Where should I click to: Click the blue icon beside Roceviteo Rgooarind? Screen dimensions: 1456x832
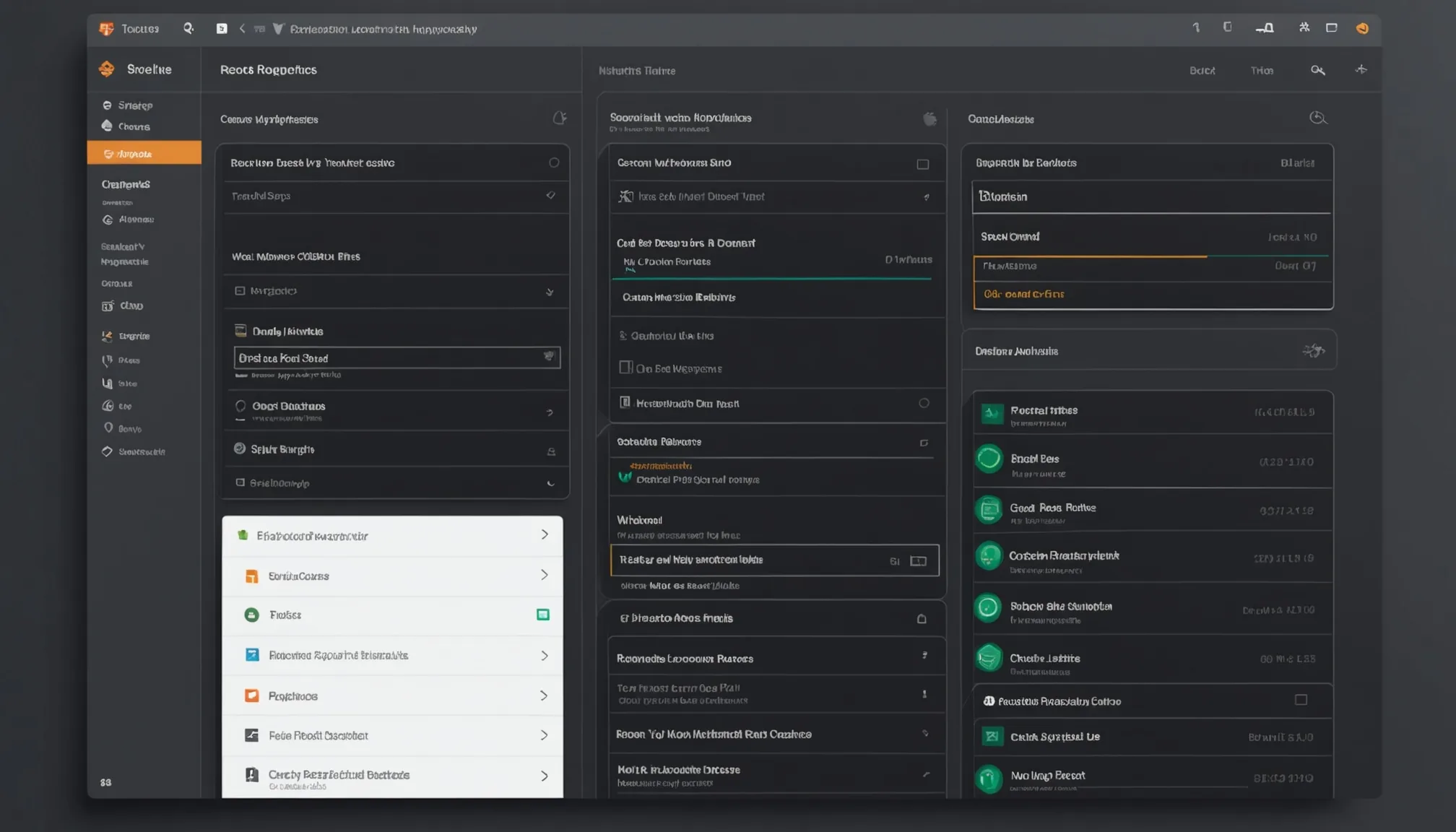(x=251, y=655)
